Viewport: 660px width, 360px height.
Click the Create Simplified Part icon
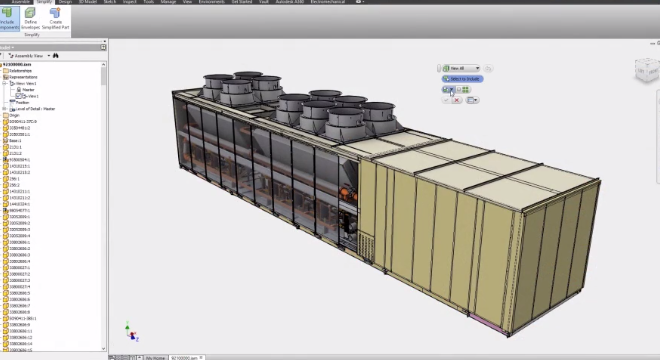(55, 13)
